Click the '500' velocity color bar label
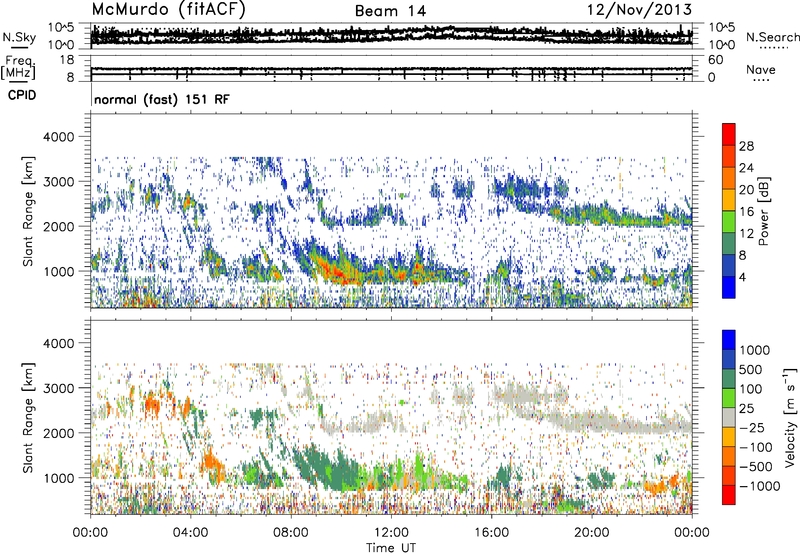The width and height of the screenshot is (800, 554). 751,370
